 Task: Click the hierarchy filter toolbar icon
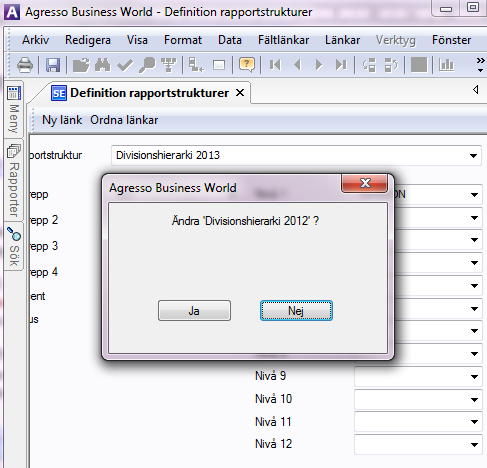pyautogui.click(x=169, y=65)
